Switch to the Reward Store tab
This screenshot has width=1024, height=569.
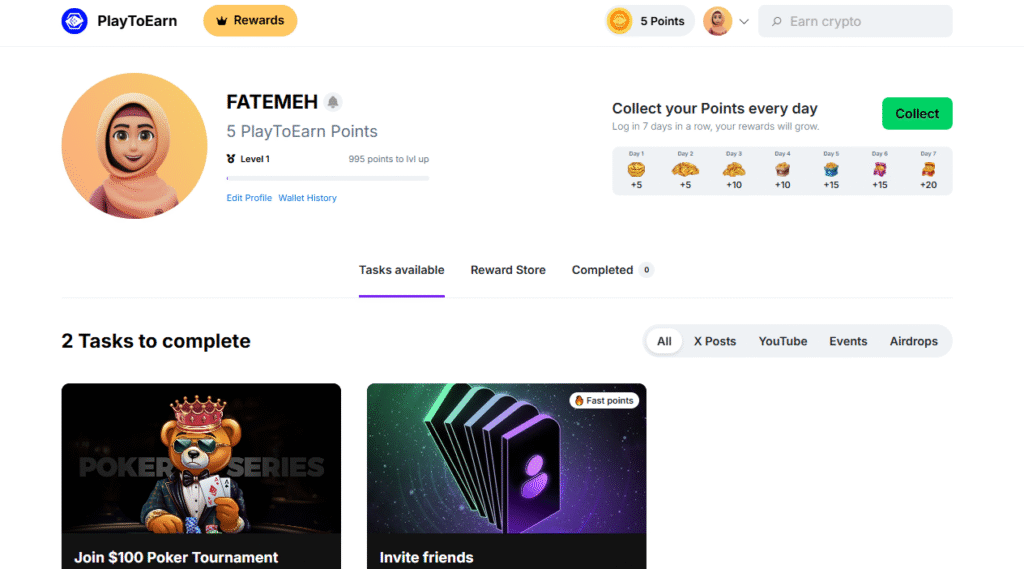pos(508,270)
